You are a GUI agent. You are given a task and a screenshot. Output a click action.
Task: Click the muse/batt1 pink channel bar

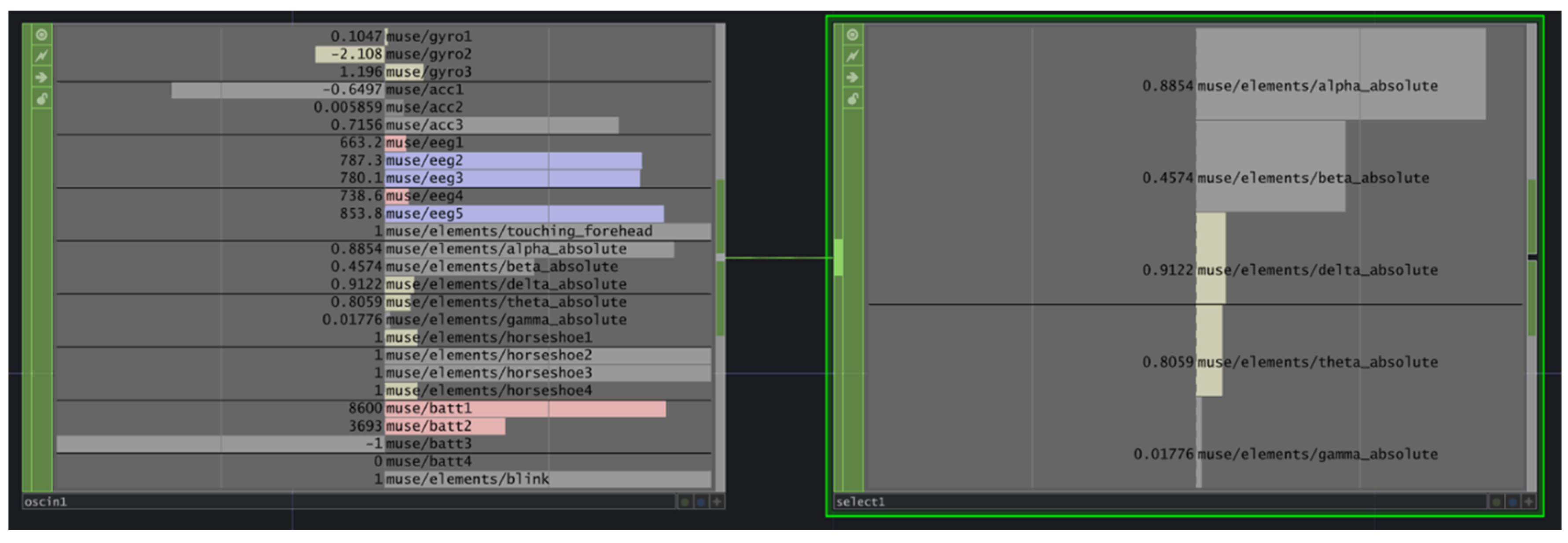[525, 409]
